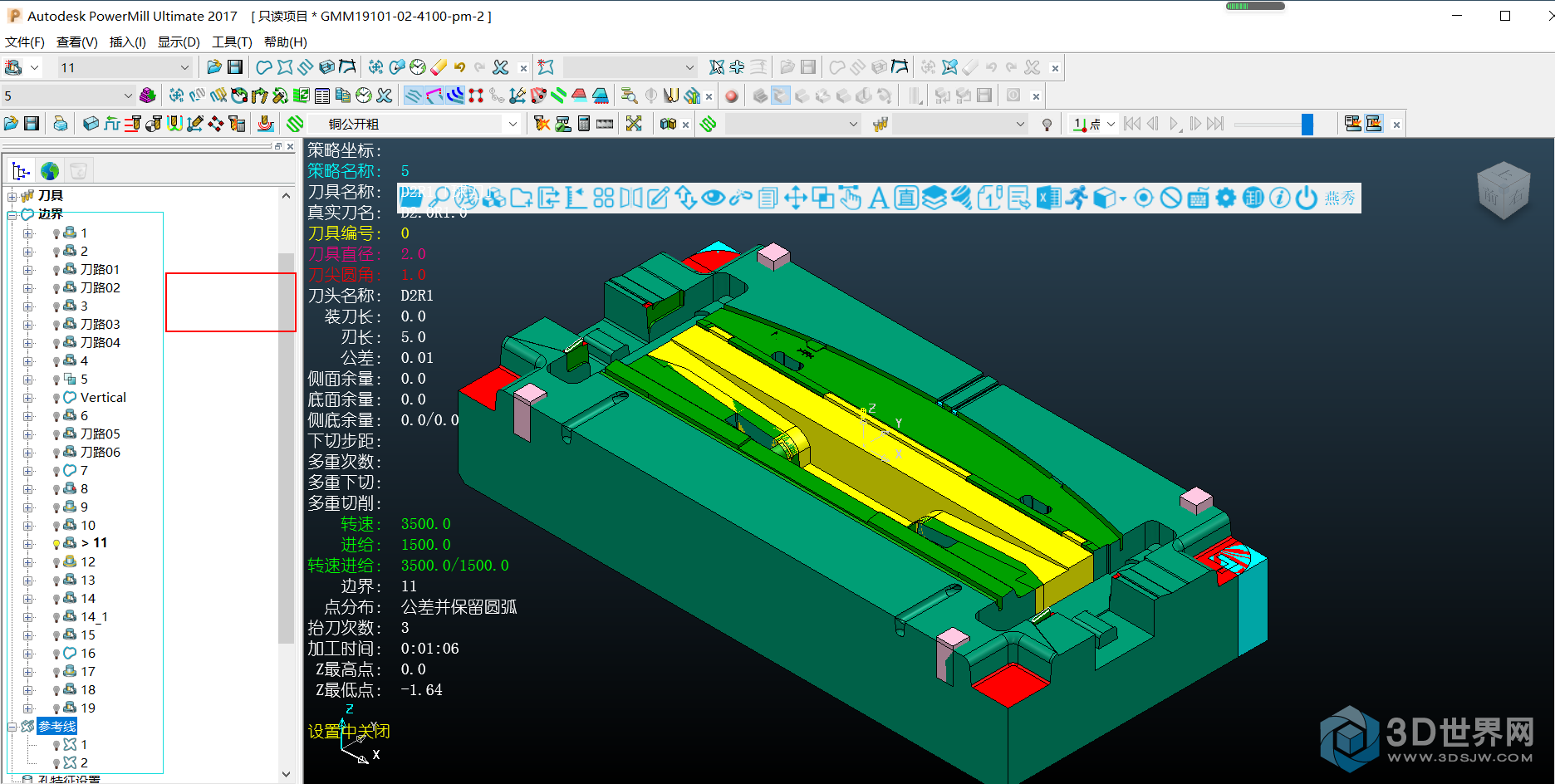Click the prohibited circle icon in blue bar

1170,198
